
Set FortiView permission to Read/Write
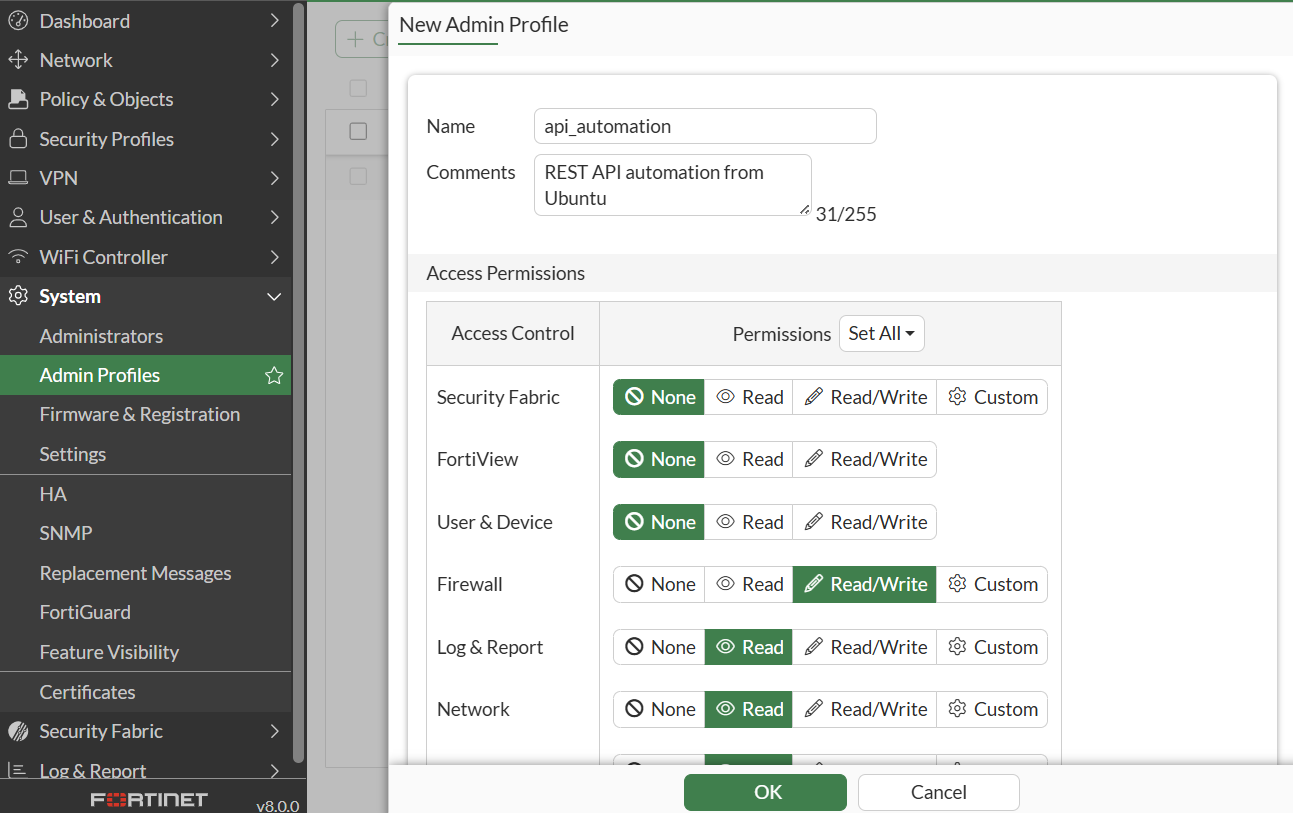pyautogui.click(x=865, y=459)
